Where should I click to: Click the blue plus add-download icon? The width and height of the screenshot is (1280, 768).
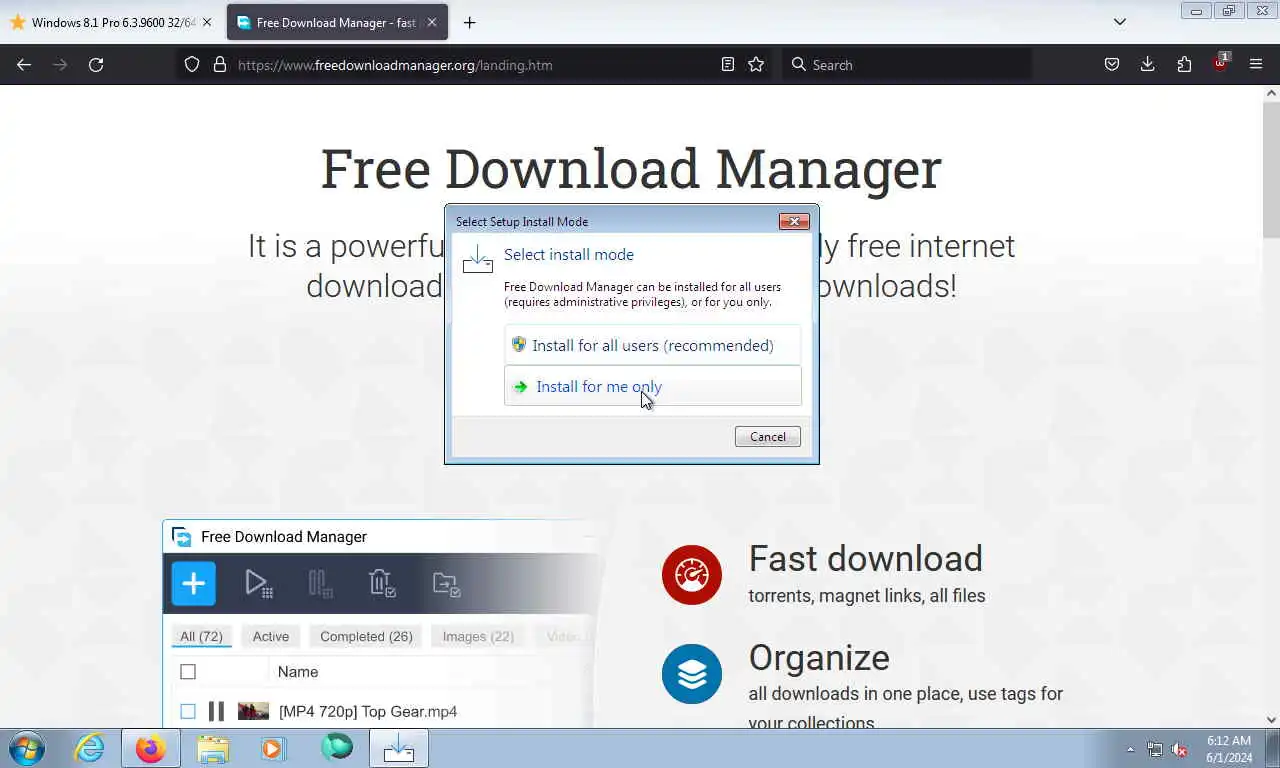pos(193,583)
